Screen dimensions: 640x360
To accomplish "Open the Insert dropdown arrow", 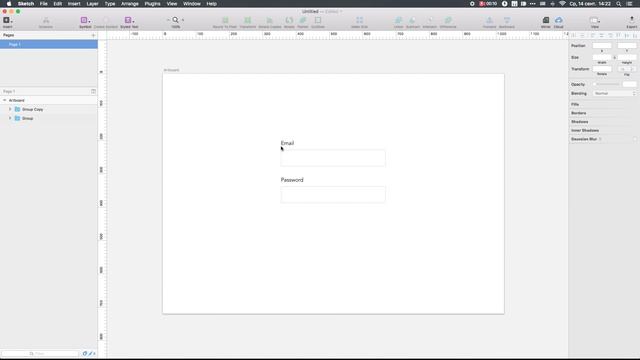I will click(11, 21).
